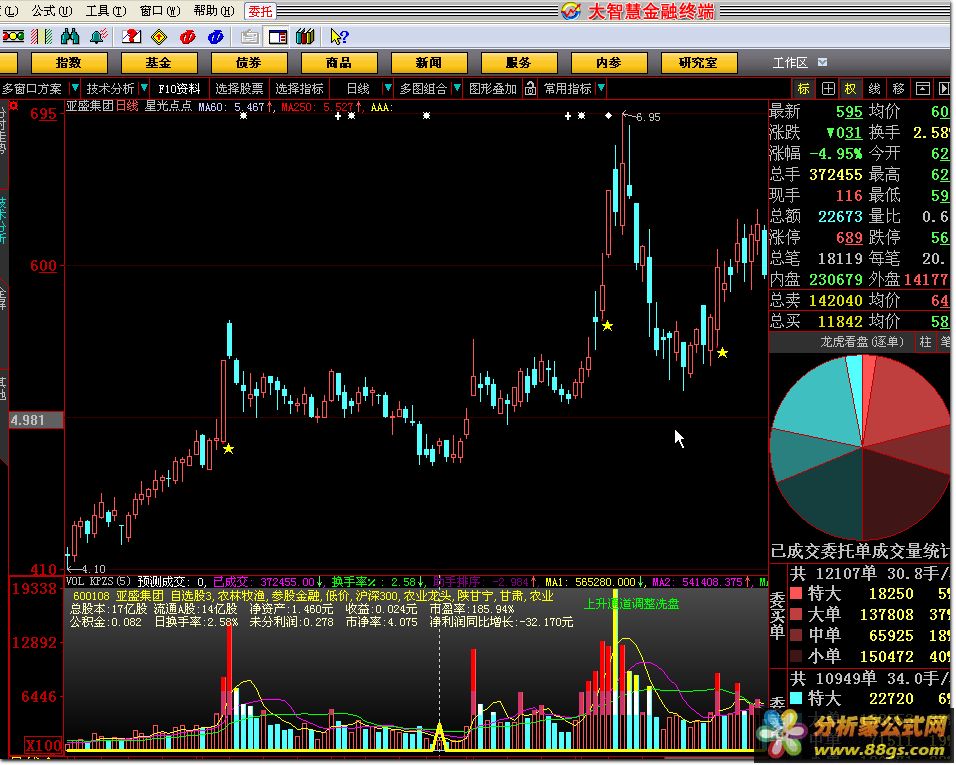Viewport: 956px width, 765px height.
Task: Click the window layout toolbar icon
Action: tap(278, 37)
